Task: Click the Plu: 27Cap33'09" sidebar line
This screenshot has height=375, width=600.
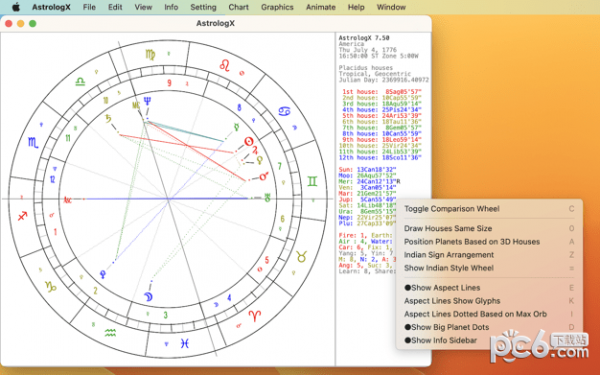Action: coord(367,223)
